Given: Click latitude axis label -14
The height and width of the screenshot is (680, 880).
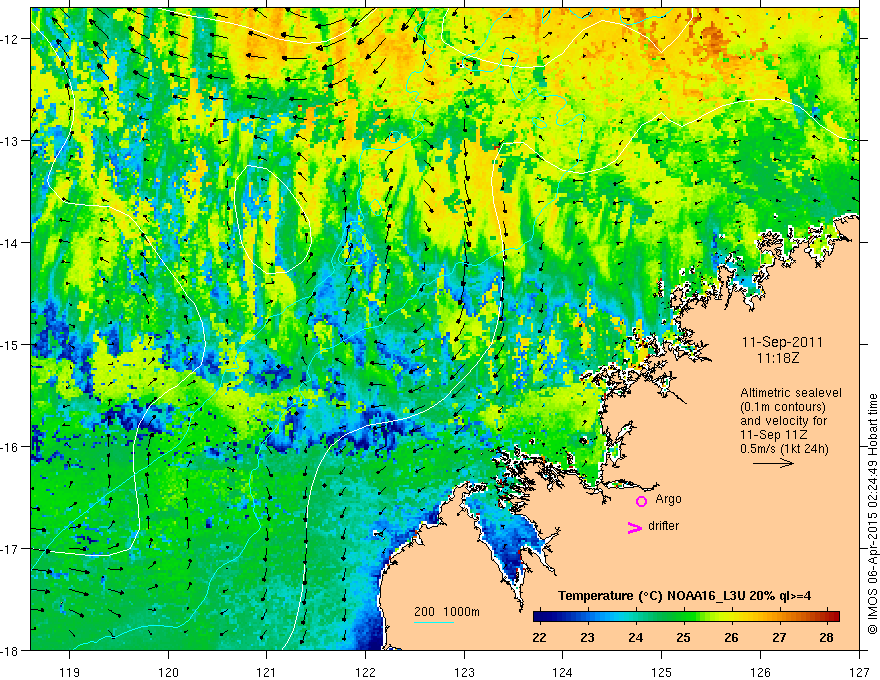Looking at the screenshot, I should [11, 243].
